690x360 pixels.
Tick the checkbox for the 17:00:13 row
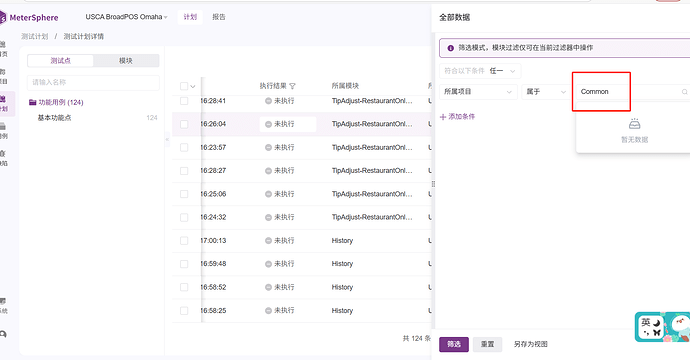184,241
